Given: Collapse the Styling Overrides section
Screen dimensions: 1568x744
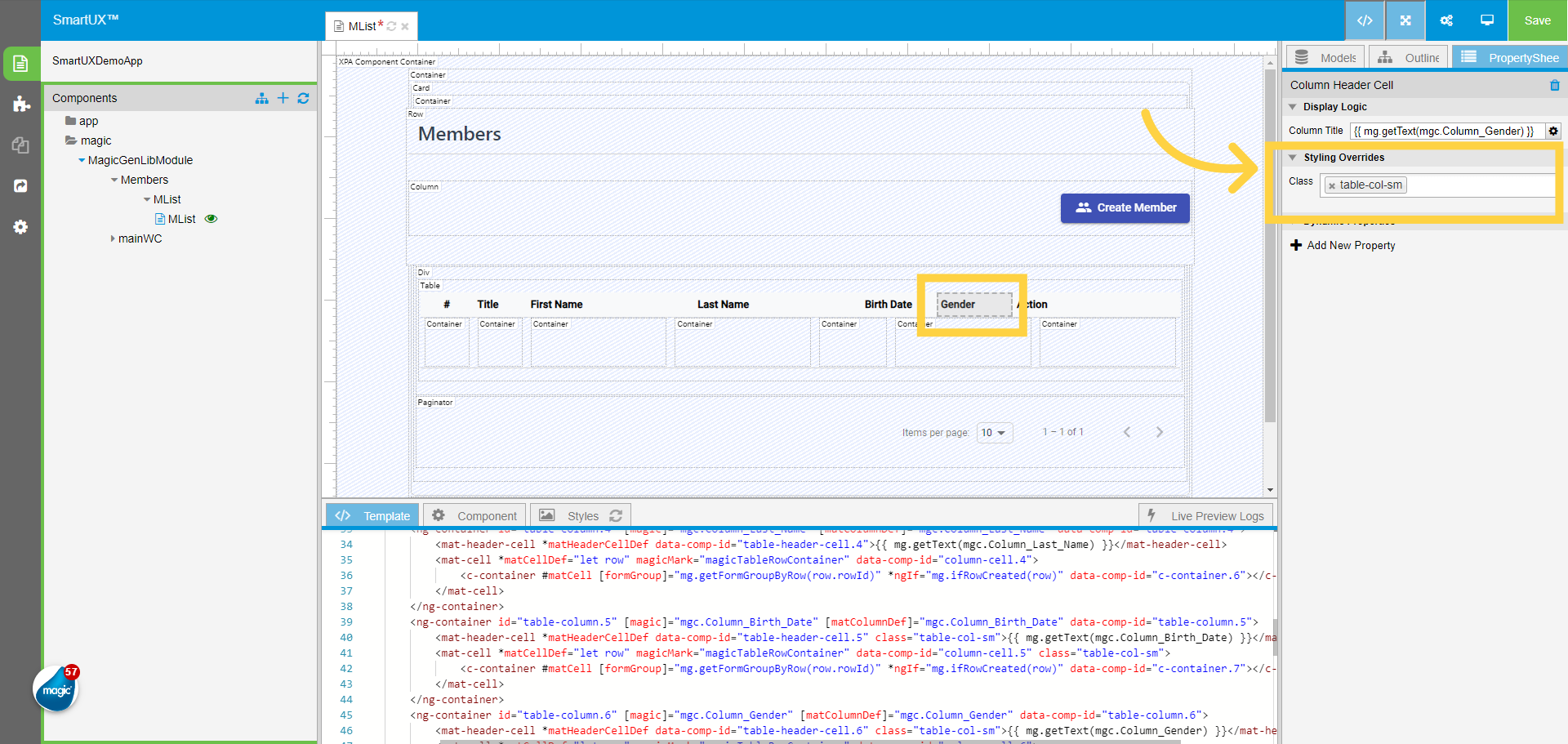Looking at the screenshot, I should (1293, 158).
